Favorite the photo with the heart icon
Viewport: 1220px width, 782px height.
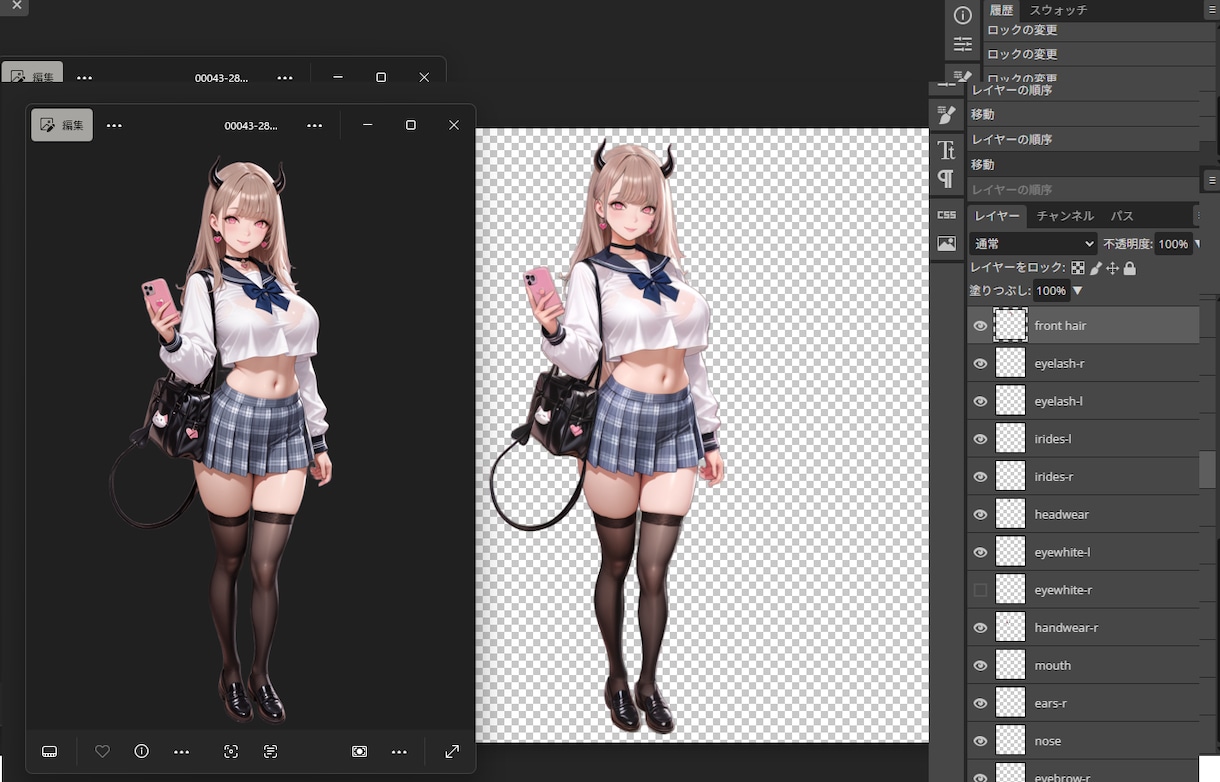pos(102,751)
